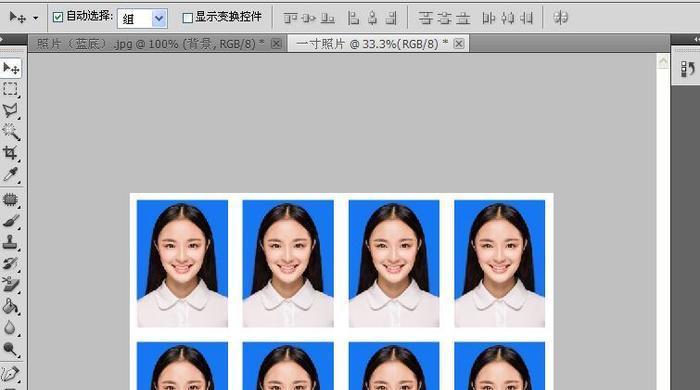Viewport: 700px width, 390px height.
Task: Distribute vertical centers of layers
Action: click(444, 18)
